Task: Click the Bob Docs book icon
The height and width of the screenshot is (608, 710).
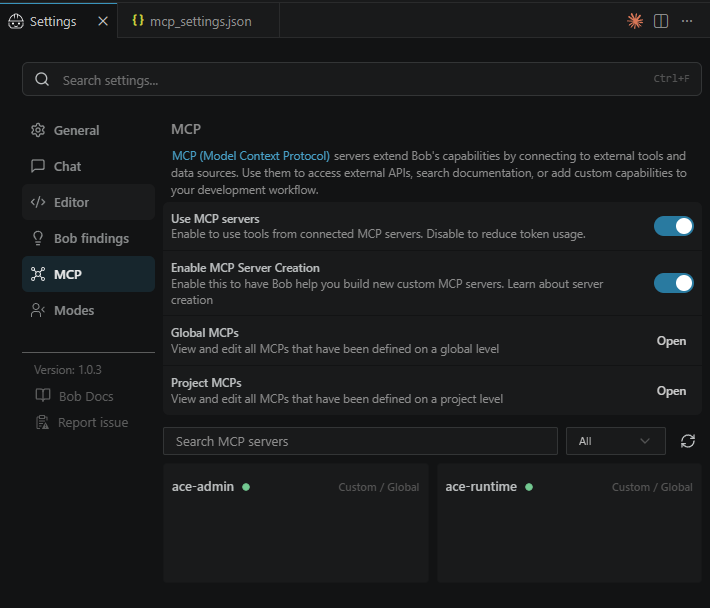Action: click(x=43, y=395)
